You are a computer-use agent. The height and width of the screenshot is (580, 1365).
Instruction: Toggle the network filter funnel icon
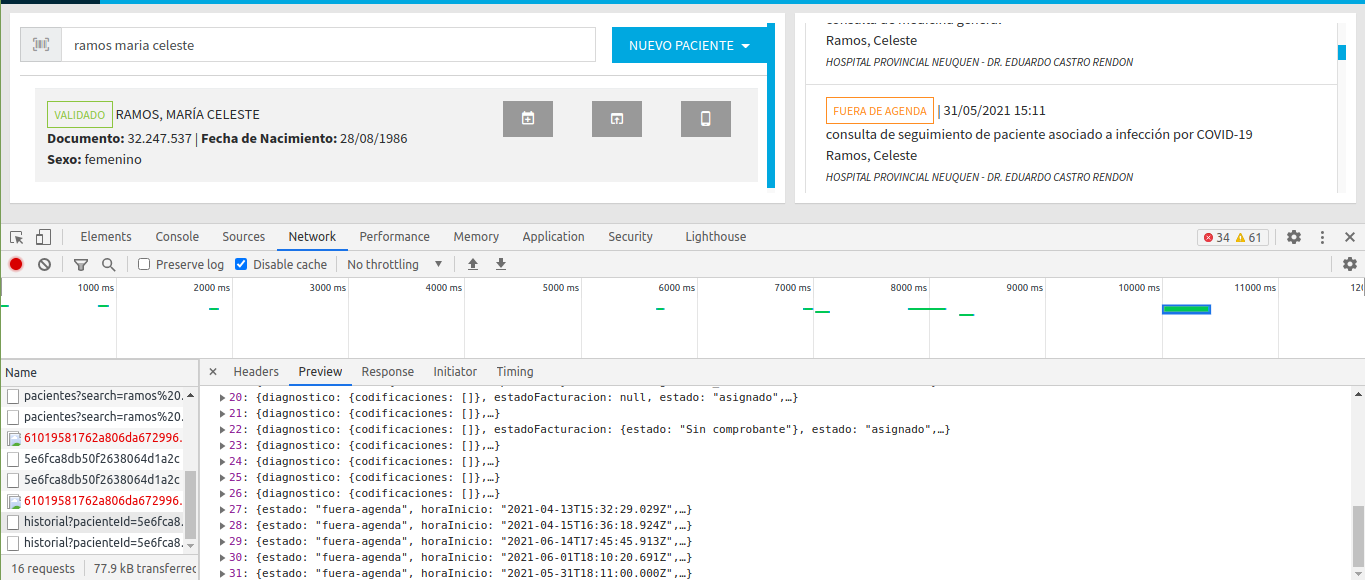click(x=81, y=264)
